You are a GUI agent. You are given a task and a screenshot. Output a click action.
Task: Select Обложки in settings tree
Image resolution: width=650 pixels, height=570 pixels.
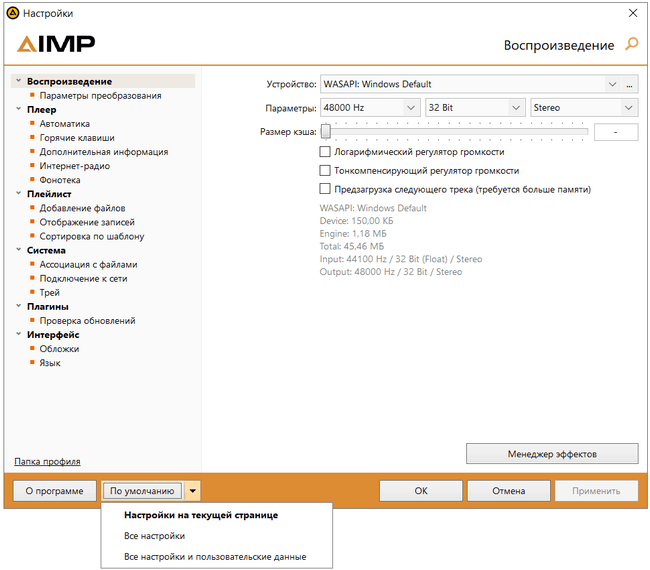(59, 349)
